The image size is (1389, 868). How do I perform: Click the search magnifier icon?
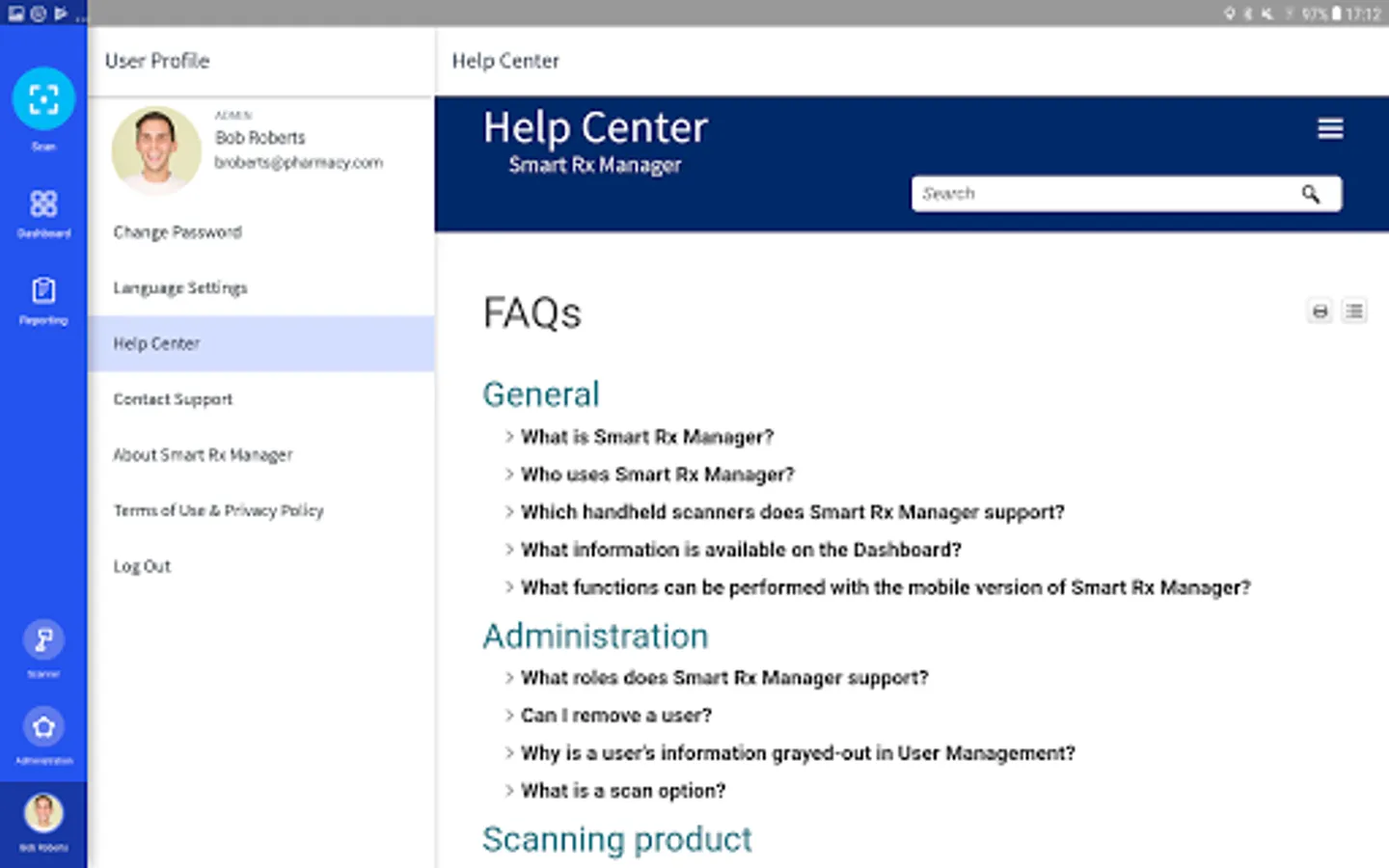1310,194
